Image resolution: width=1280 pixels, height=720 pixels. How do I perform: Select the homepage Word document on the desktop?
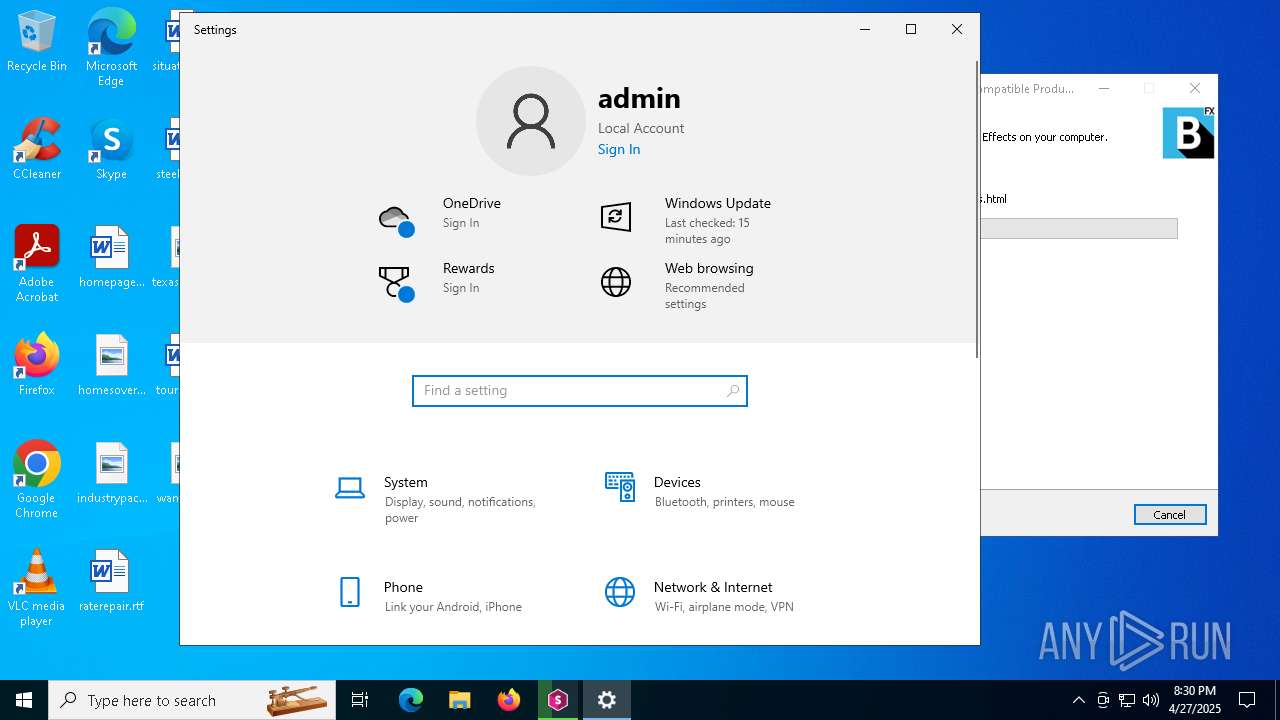click(111, 257)
